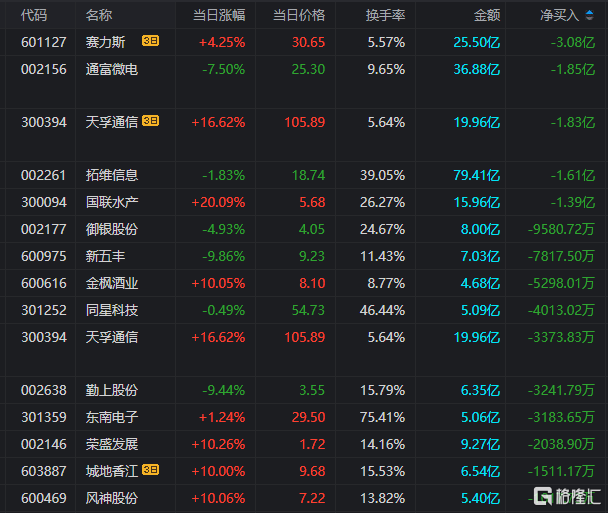This screenshot has width=608, height=513.
Task: Click the price 1.72
Action: coord(312,444)
